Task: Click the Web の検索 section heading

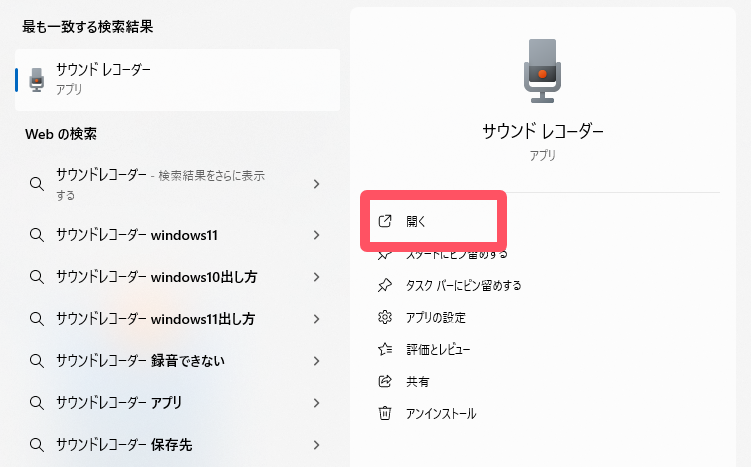Action: tap(61, 134)
